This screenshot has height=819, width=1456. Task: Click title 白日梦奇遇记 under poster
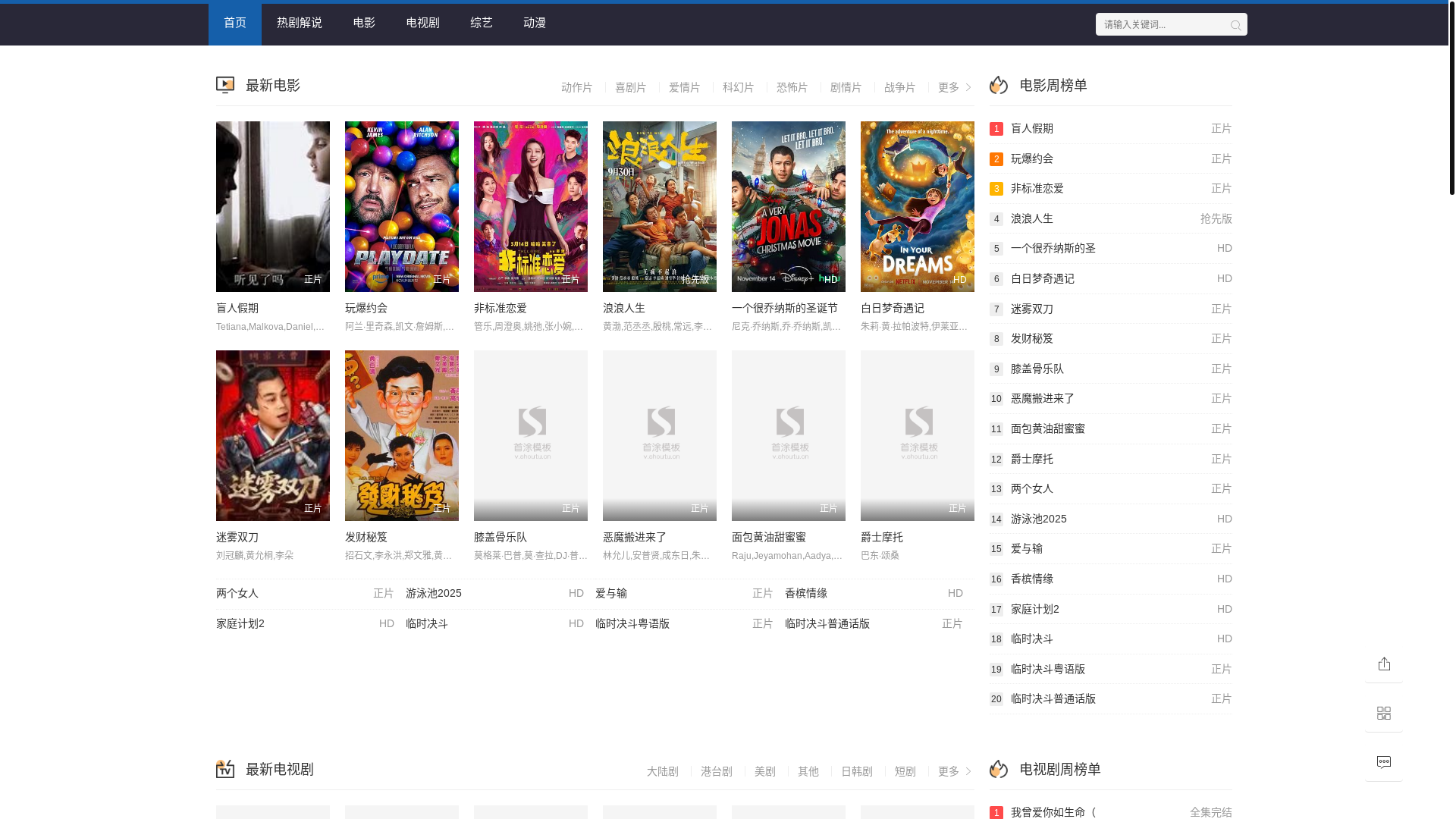(x=893, y=309)
